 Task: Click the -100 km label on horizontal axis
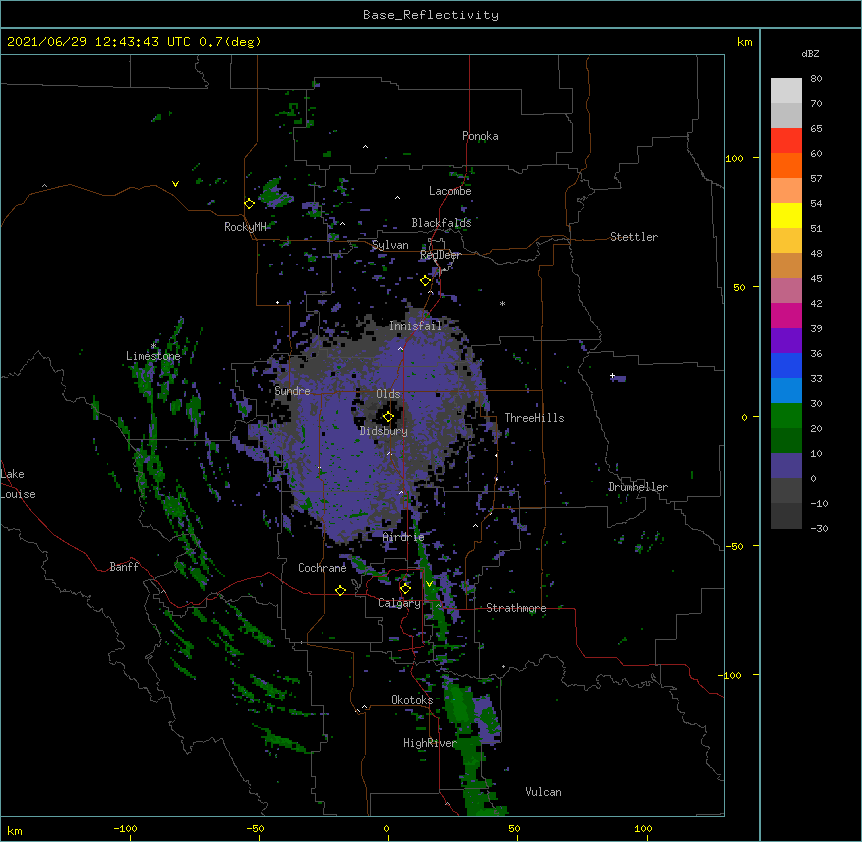pos(125,828)
